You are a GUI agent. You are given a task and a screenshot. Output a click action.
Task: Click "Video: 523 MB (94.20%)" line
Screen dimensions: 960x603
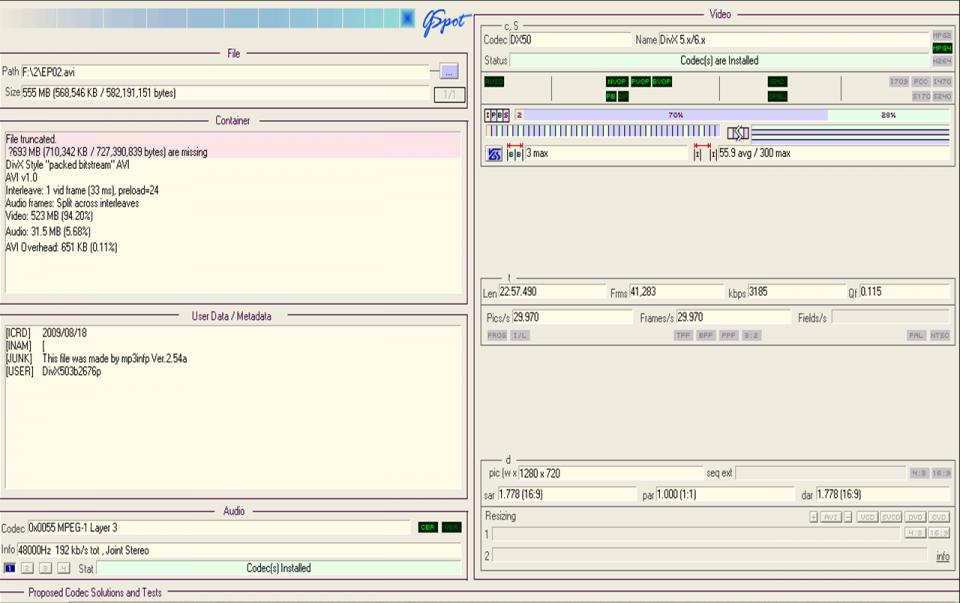tap(49, 216)
